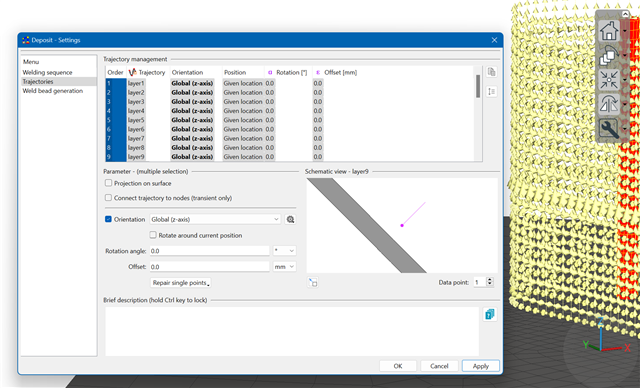Click the schematic view reset icon
640x388 pixels.
[x=313, y=282]
